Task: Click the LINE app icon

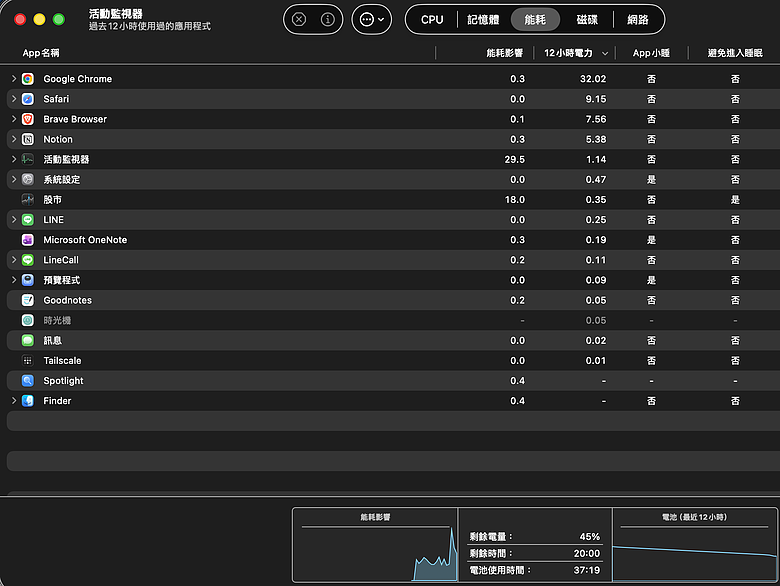Action: (28, 219)
